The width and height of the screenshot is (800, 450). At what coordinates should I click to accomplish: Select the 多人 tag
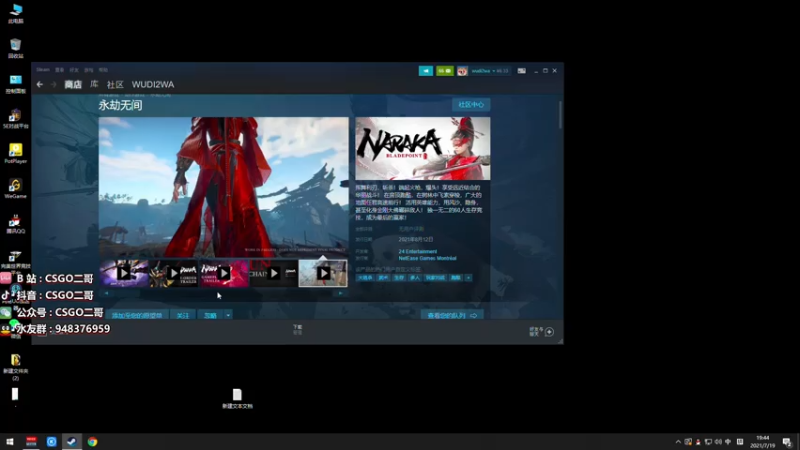(x=415, y=278)
